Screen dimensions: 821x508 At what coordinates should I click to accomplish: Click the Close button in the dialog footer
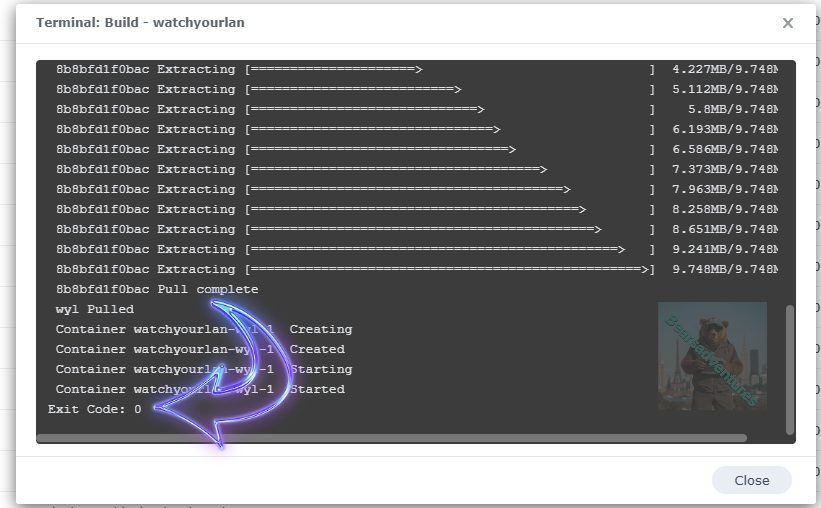tap(751, 480)
